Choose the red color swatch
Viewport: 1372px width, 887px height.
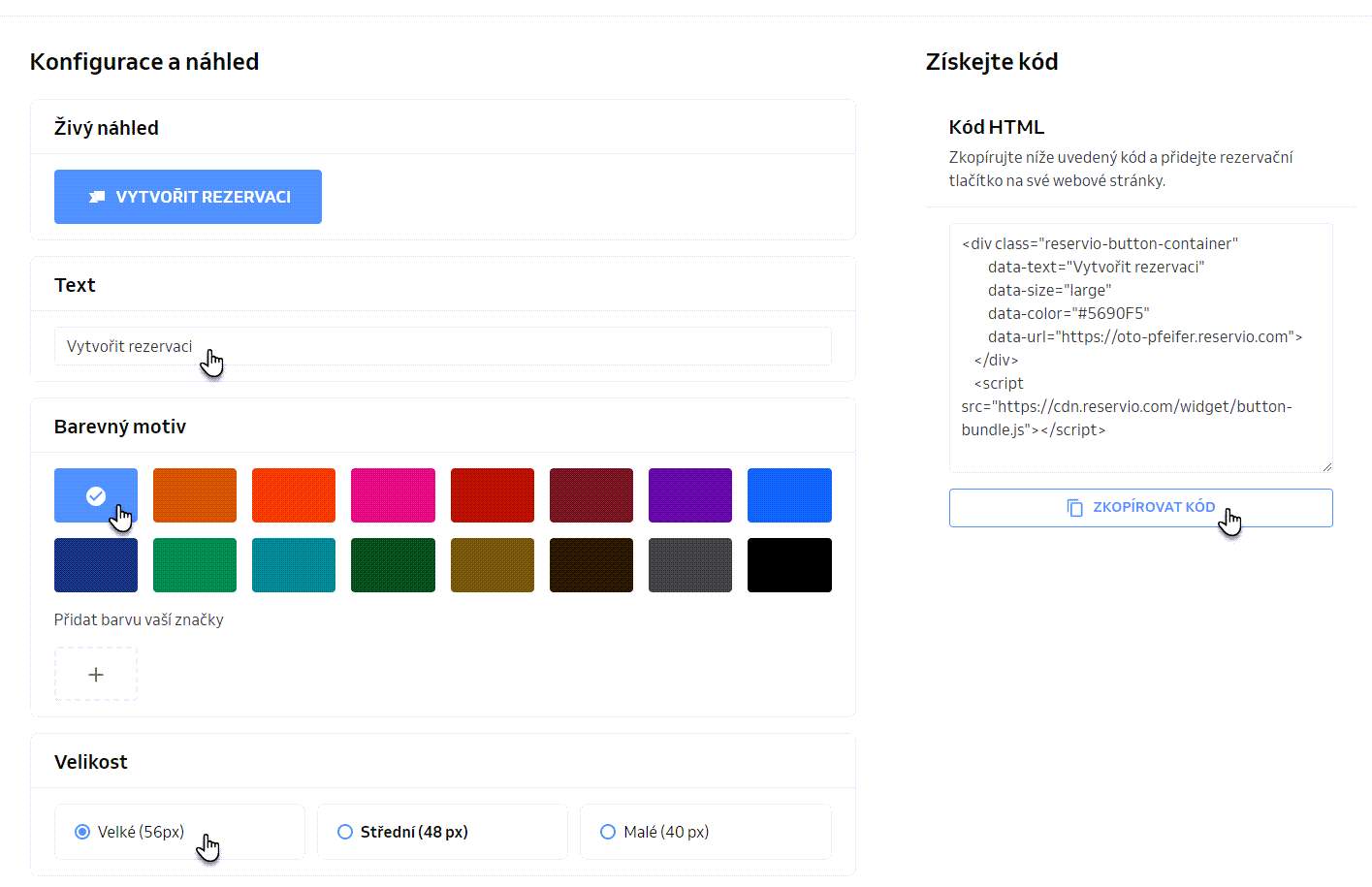493,495
